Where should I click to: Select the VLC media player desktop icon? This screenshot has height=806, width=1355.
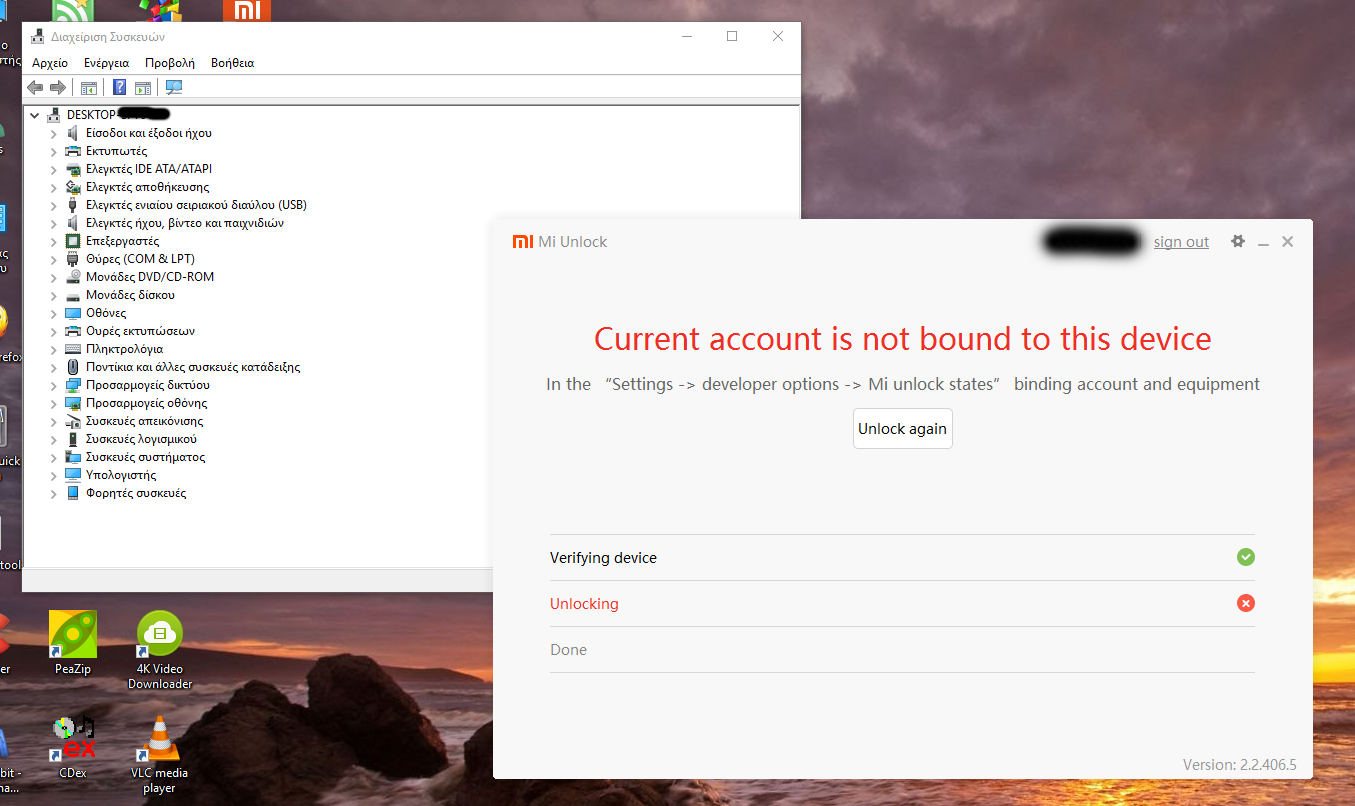(x=160, y=754)
